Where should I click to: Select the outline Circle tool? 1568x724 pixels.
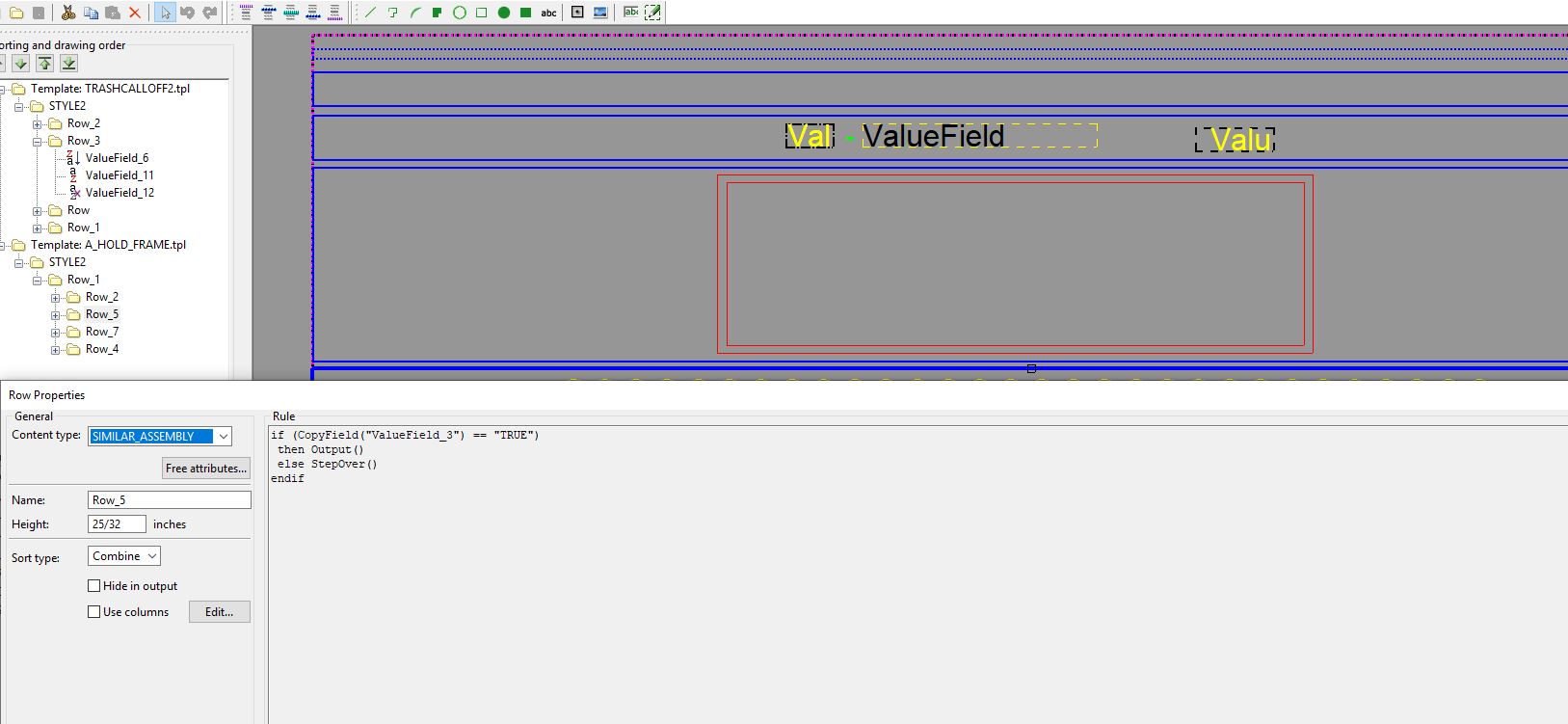coord(460,13)
